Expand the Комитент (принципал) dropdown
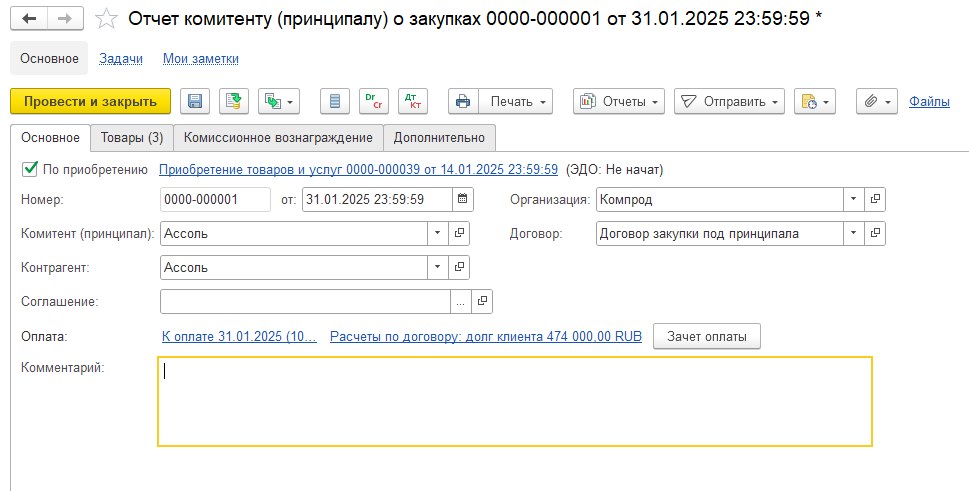 pos(437,233)
